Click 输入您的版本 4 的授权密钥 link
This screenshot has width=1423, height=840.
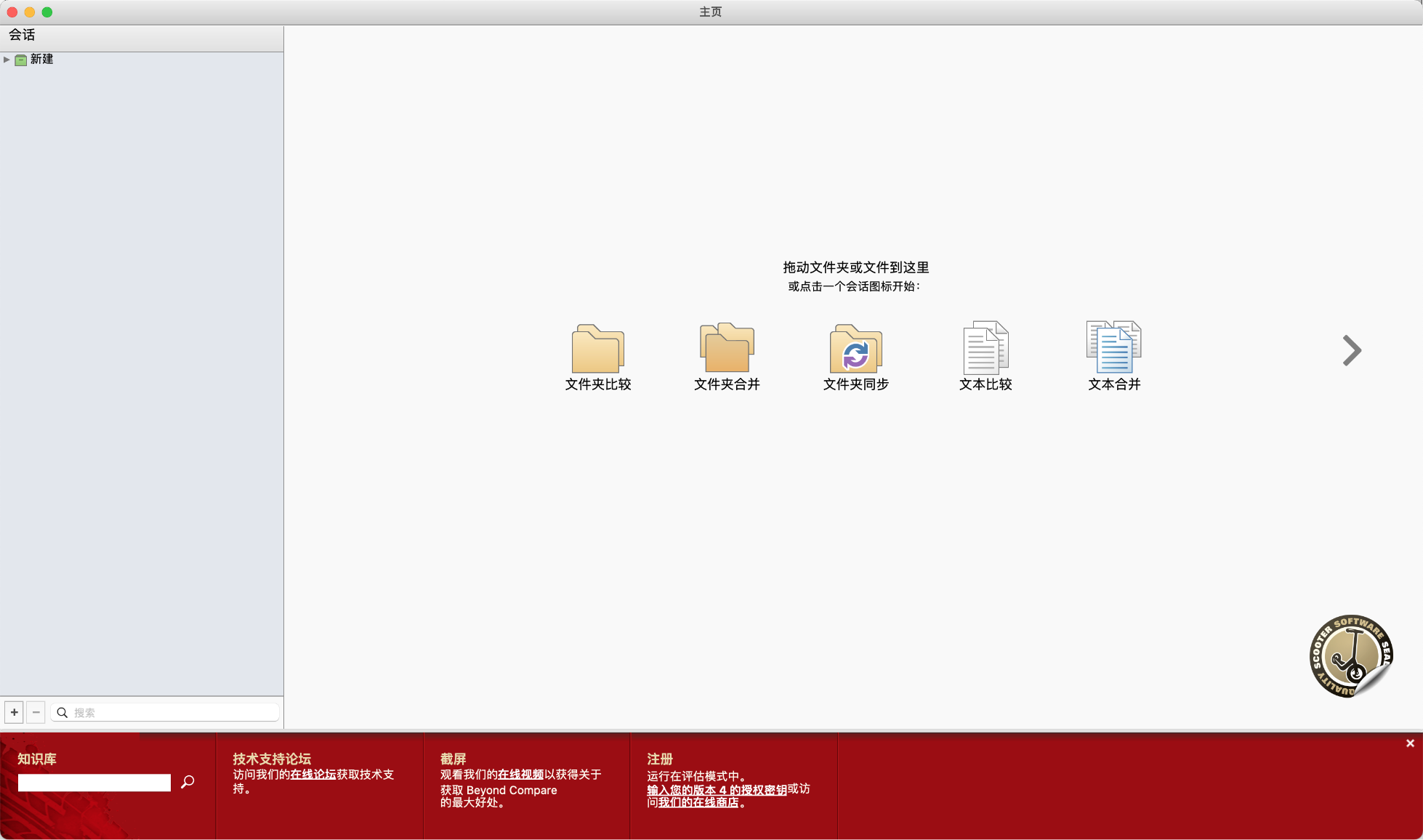717,790
